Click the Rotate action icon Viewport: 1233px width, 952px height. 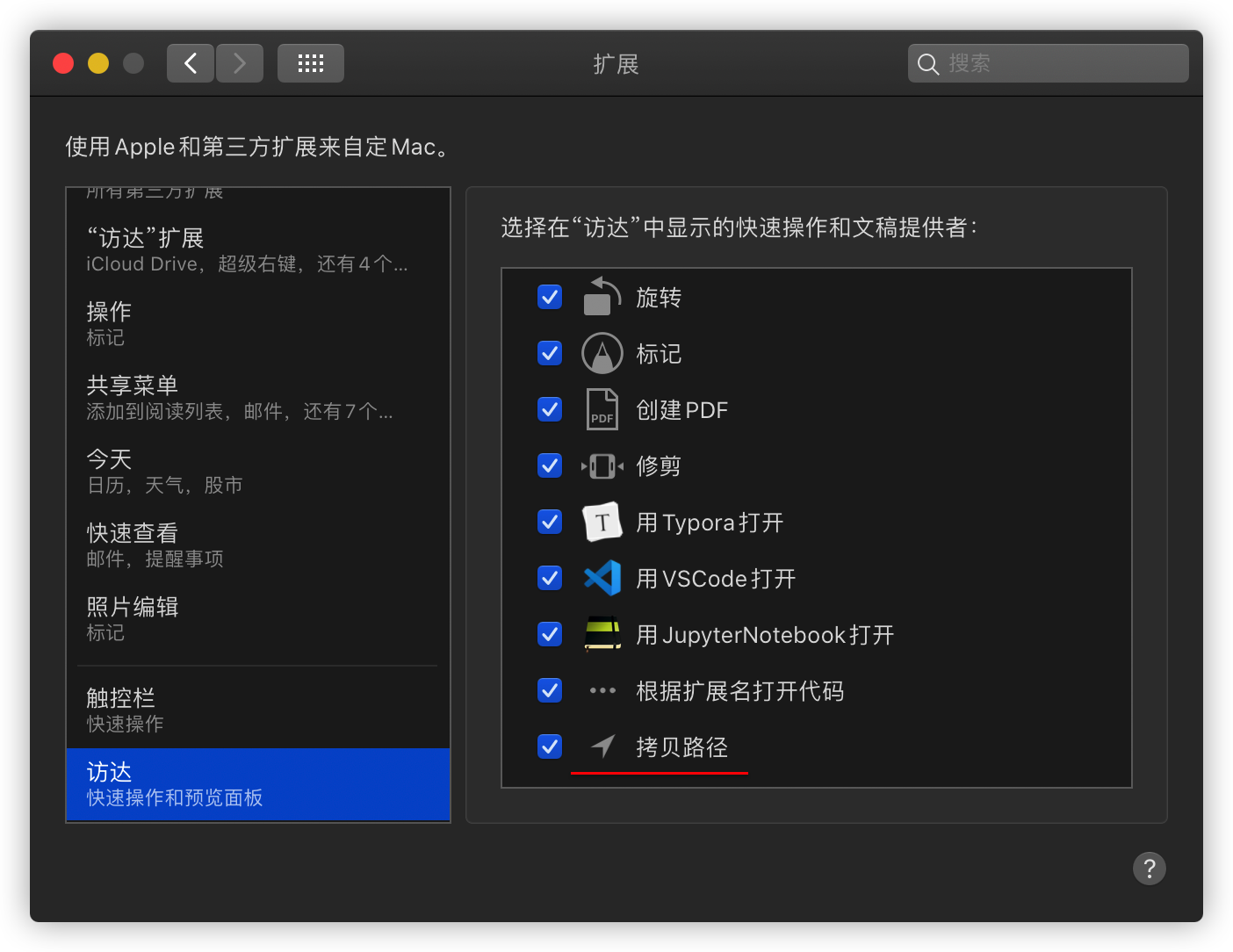[x=602, y=297]
